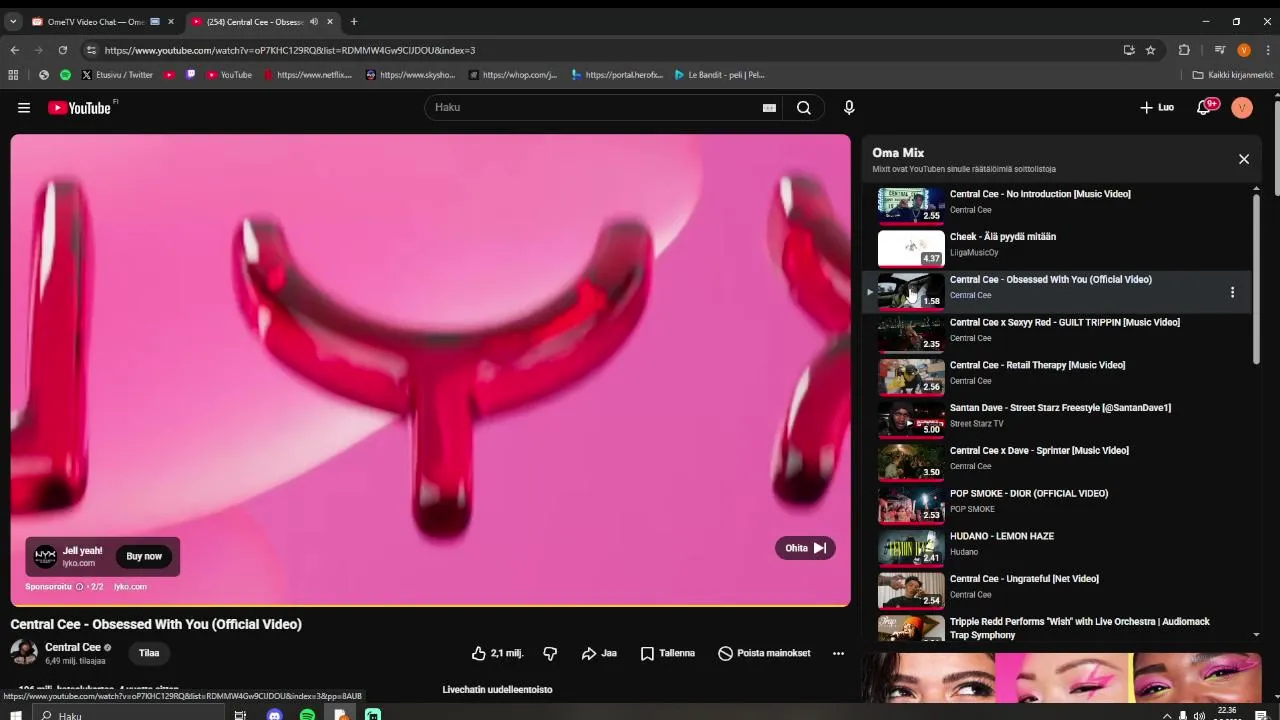Image resolution: width=1280 pixels, height=720 pixels.
Task: Open the on-screen keyboard in search box
Action: pos(769,108)
